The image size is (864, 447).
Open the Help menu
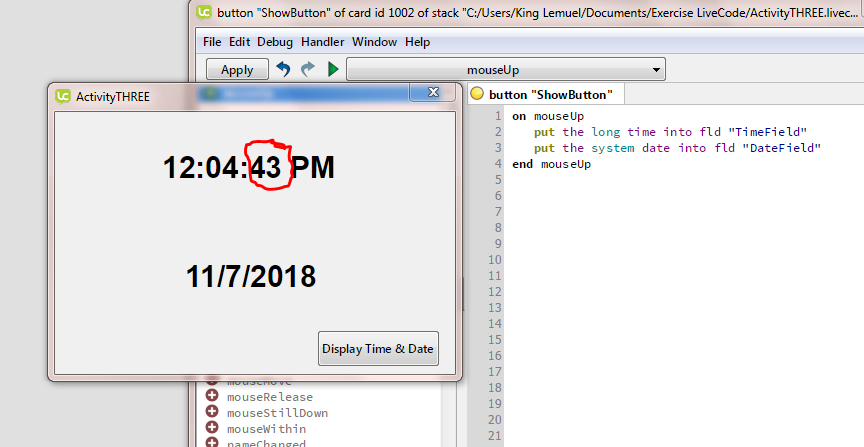(417, 42)
